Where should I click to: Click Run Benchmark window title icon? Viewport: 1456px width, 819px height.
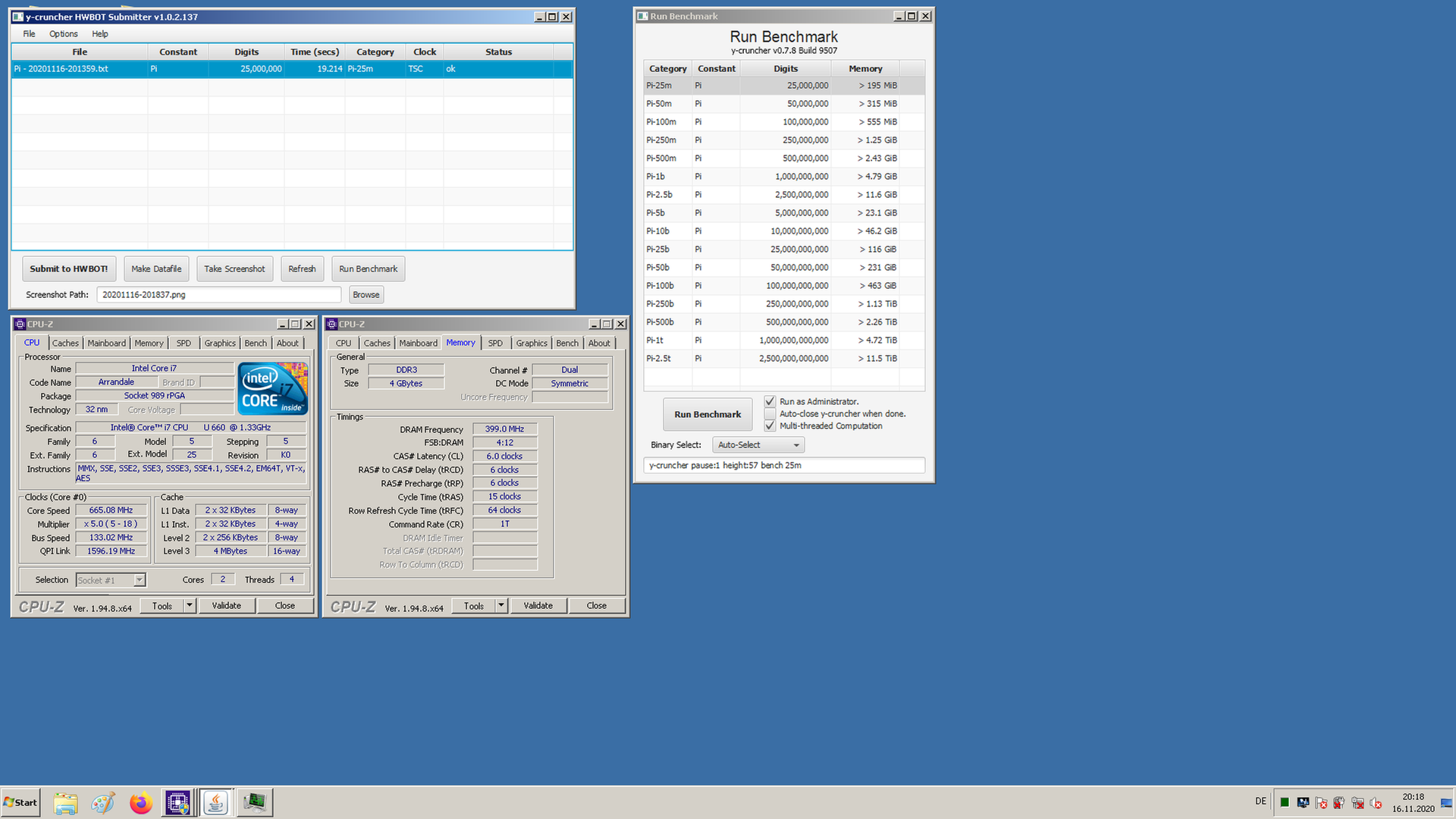coord(642,16)
